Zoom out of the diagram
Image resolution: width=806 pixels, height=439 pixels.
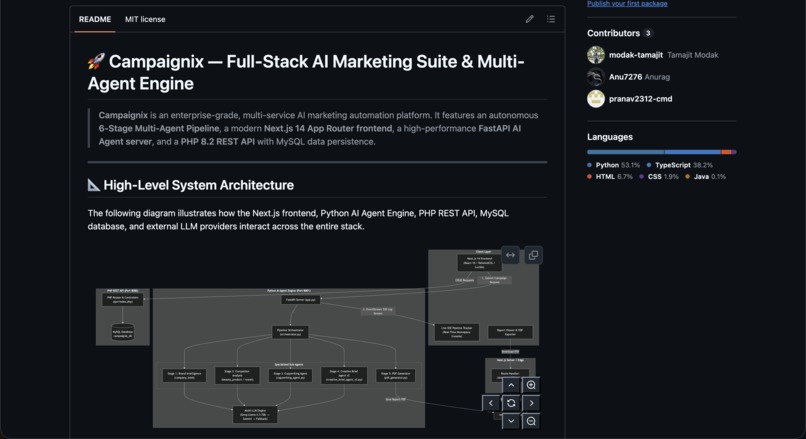tap(531, 421)
